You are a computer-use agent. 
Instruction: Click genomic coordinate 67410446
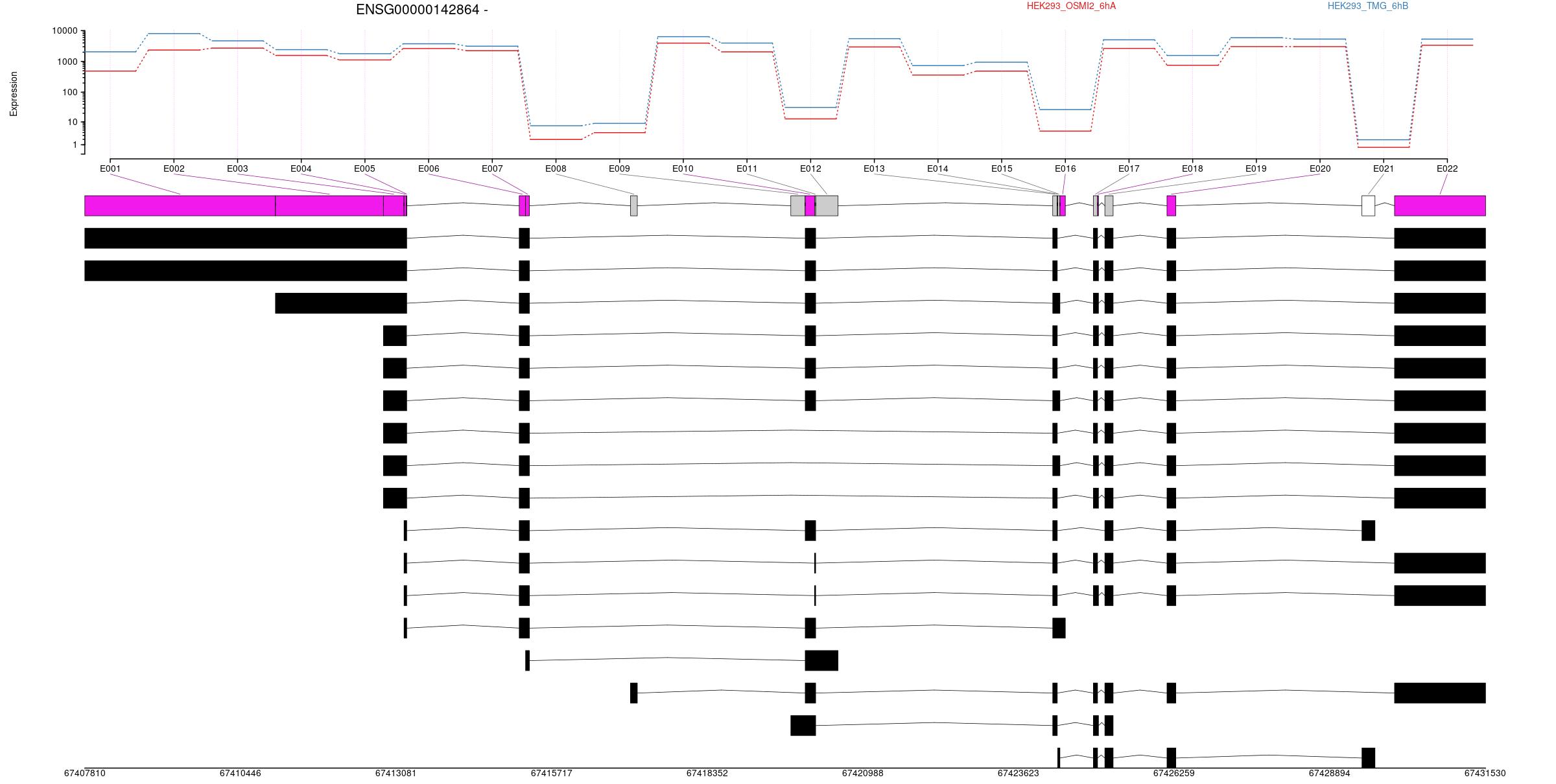click(x=241, y=773)
